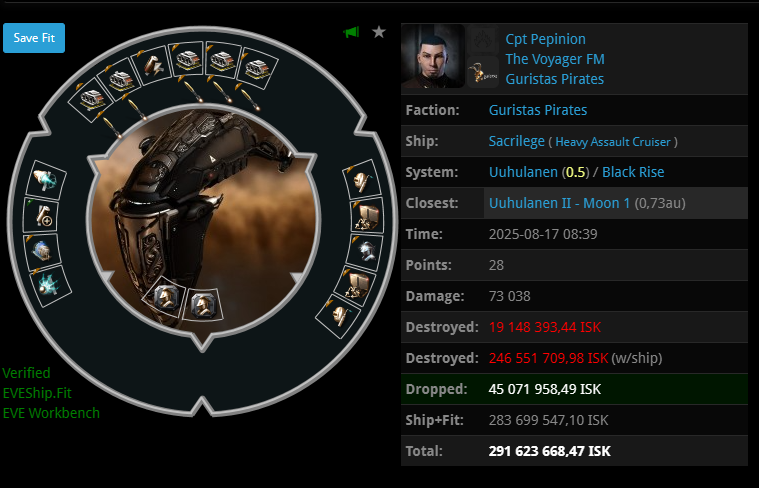The image size is (759, 488).
Task: Open the Black Rise region link
Action: 633,172
